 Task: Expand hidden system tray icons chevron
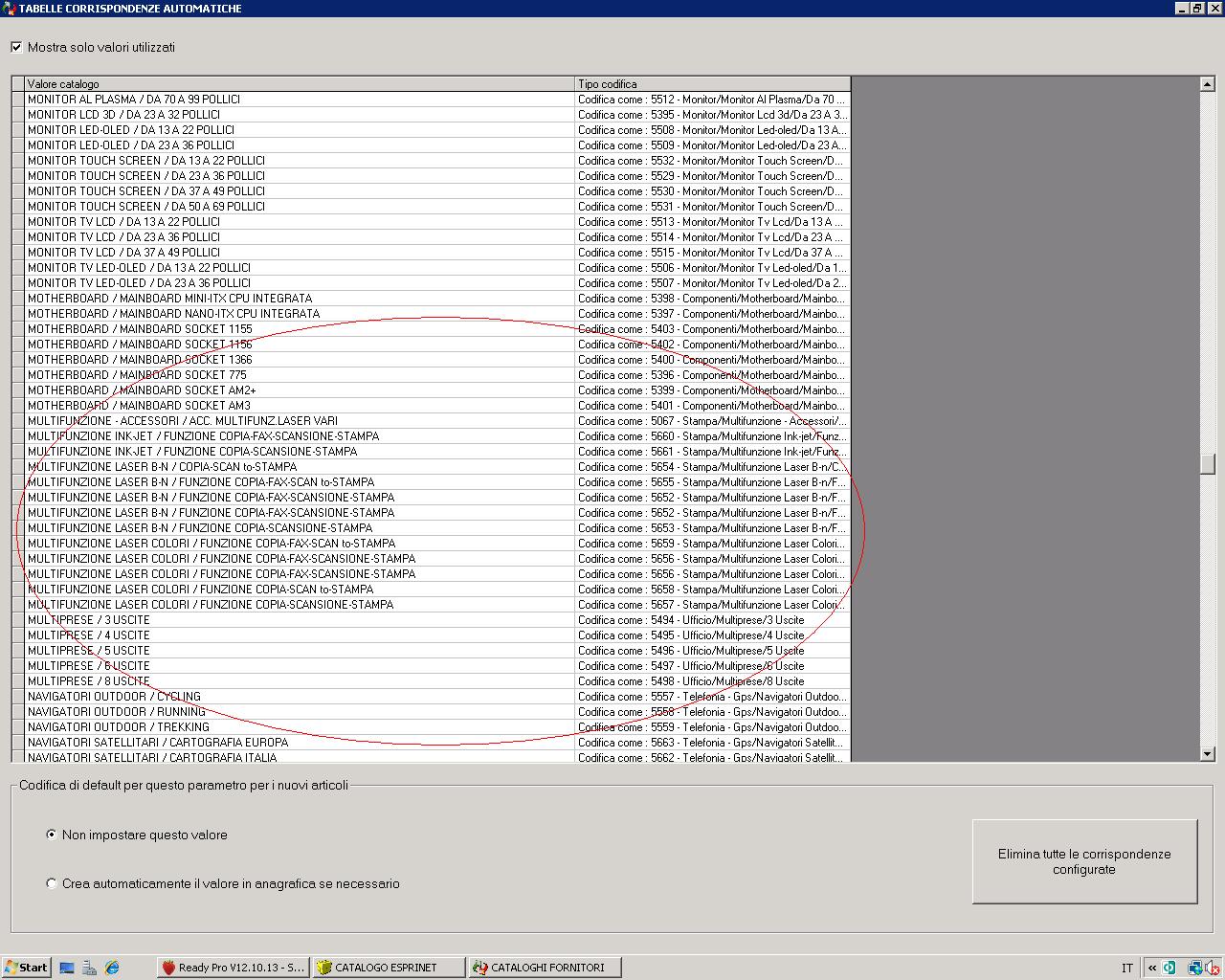tap(1152, 969)
